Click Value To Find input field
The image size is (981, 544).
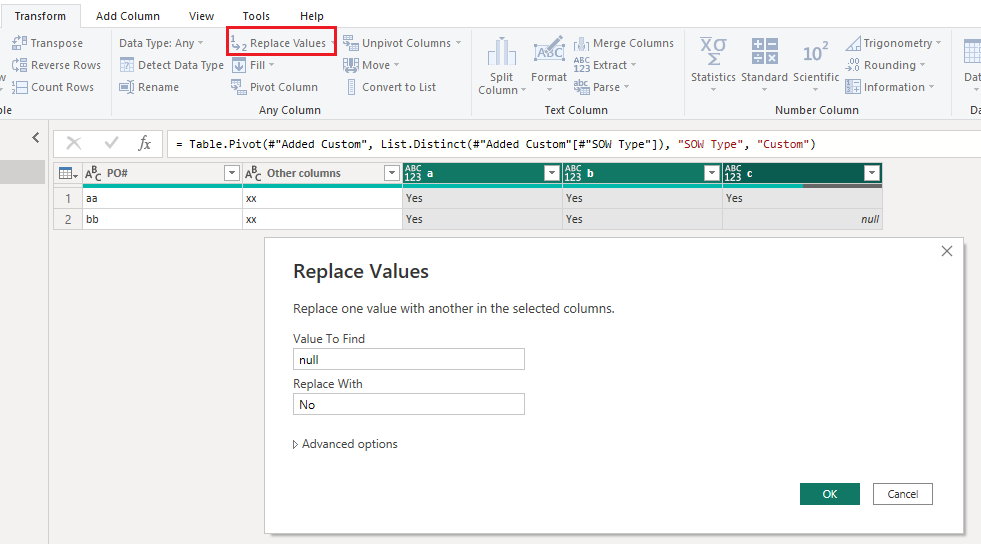[x=409, y=360]
